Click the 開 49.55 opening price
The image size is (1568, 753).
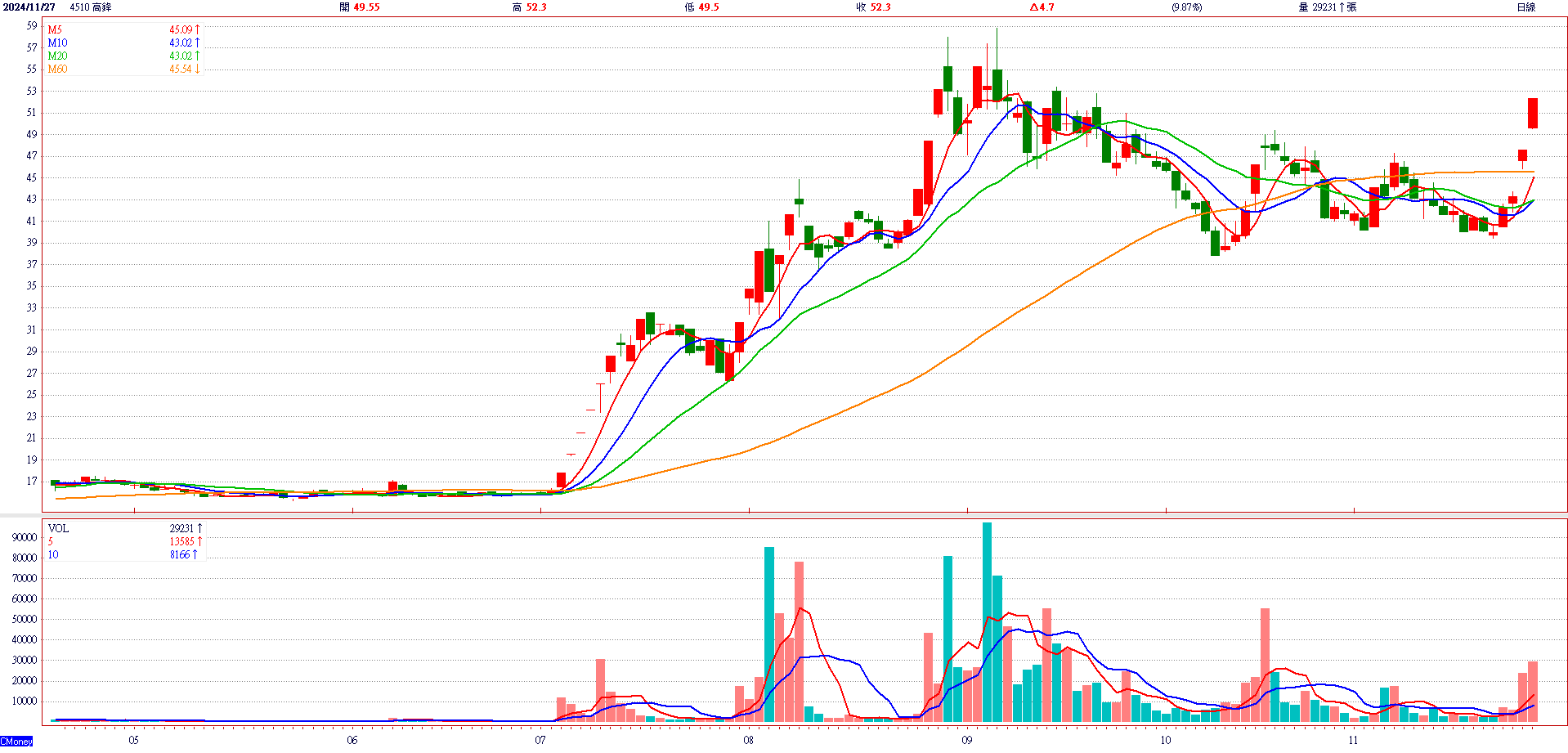pyautogui.click(x=360, y=7)
